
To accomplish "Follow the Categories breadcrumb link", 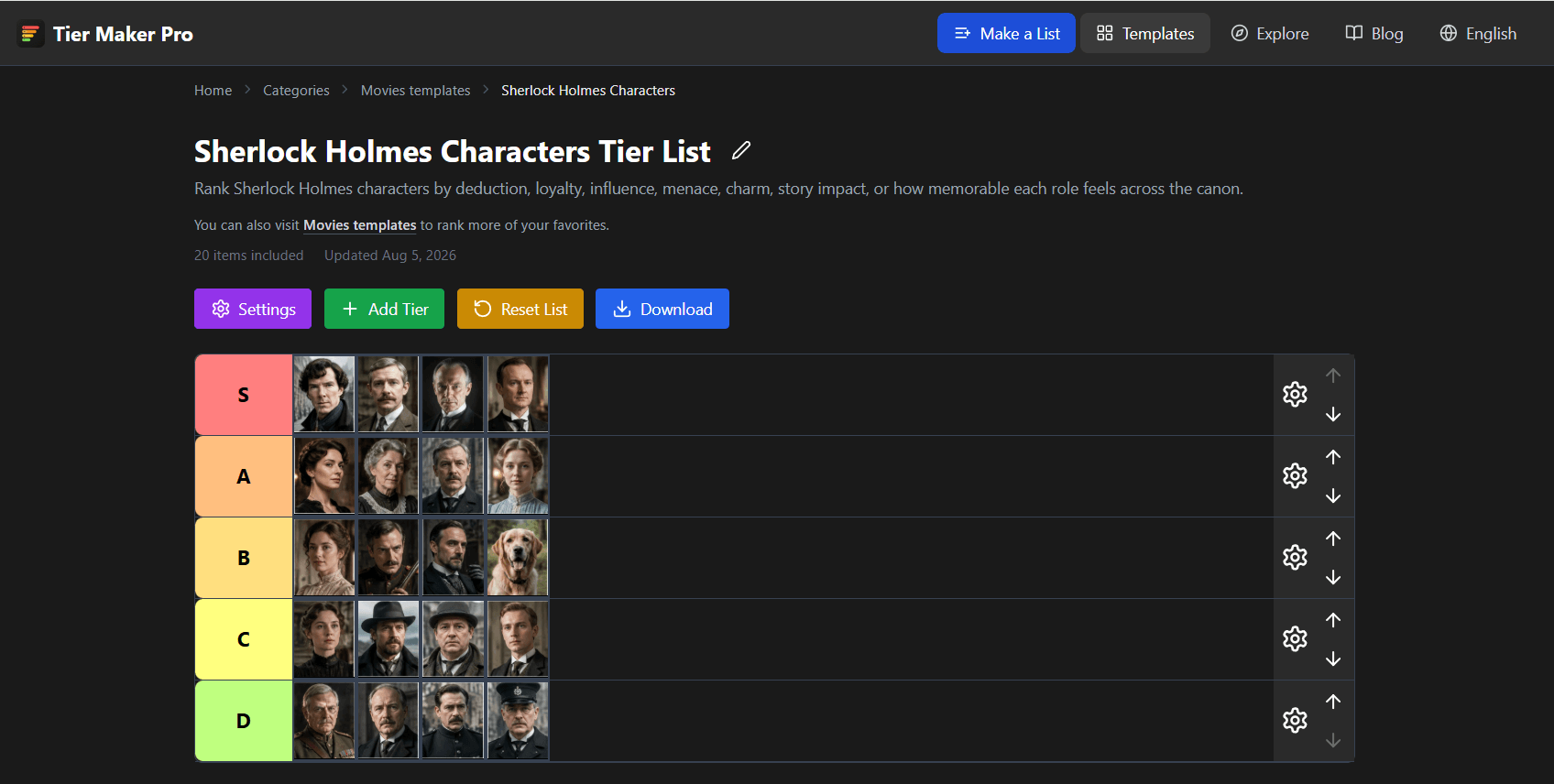I will [x=296, y=90].
